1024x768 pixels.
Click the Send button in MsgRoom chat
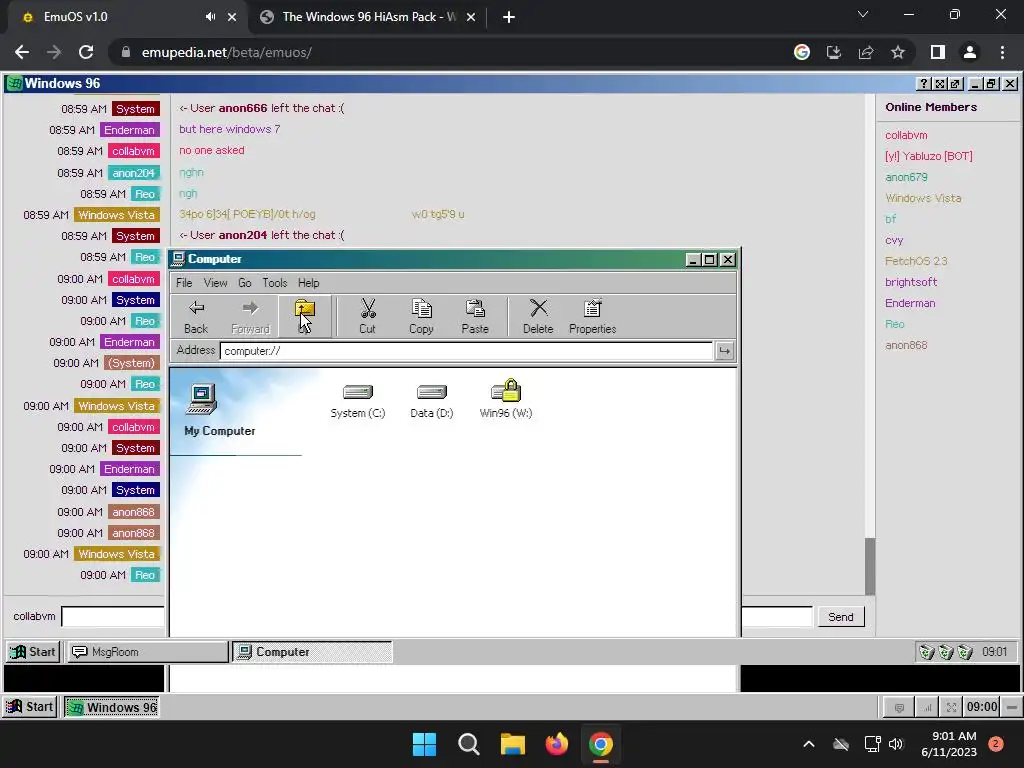(840, 617)
